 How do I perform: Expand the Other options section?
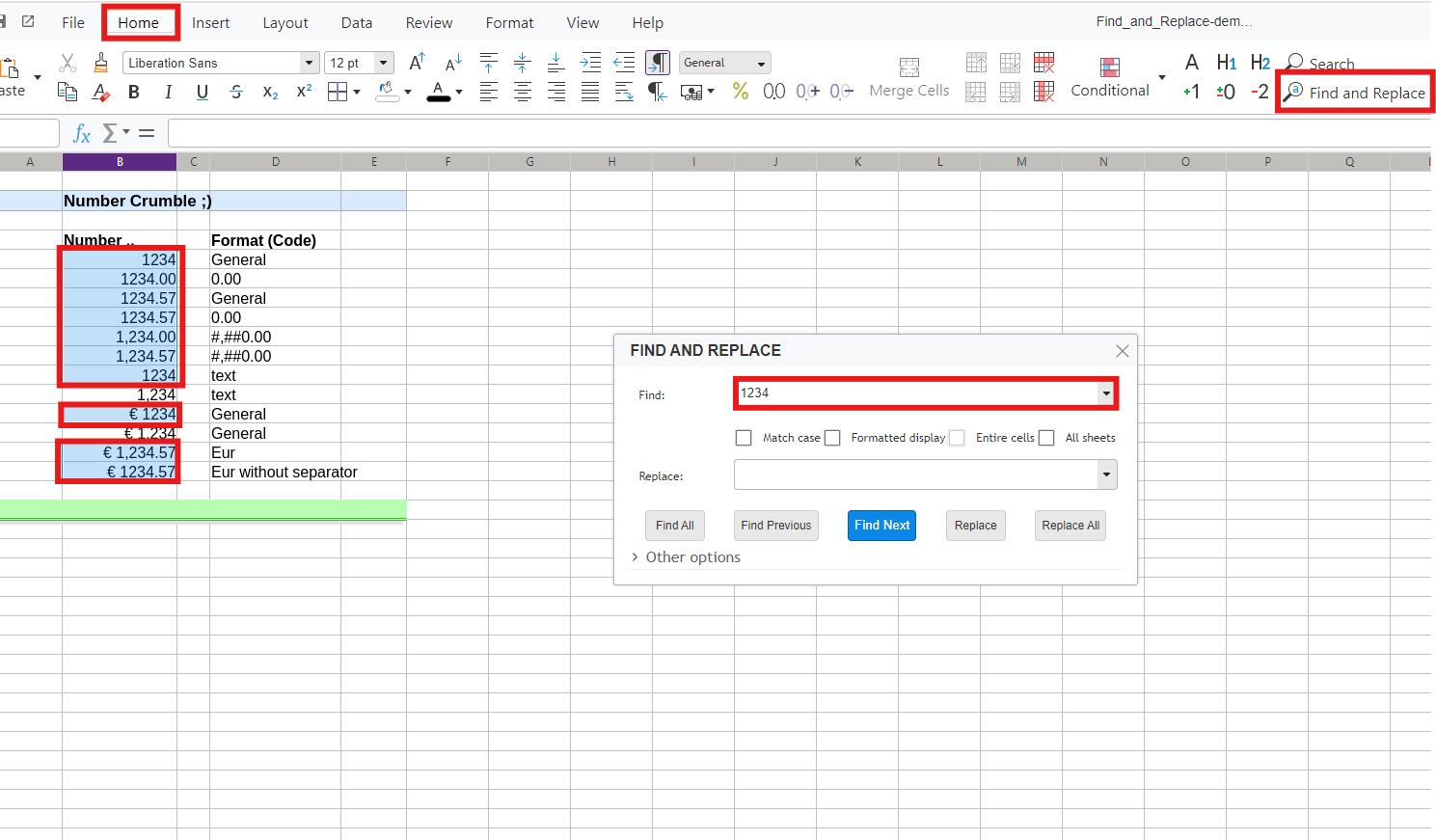(688, 557)
